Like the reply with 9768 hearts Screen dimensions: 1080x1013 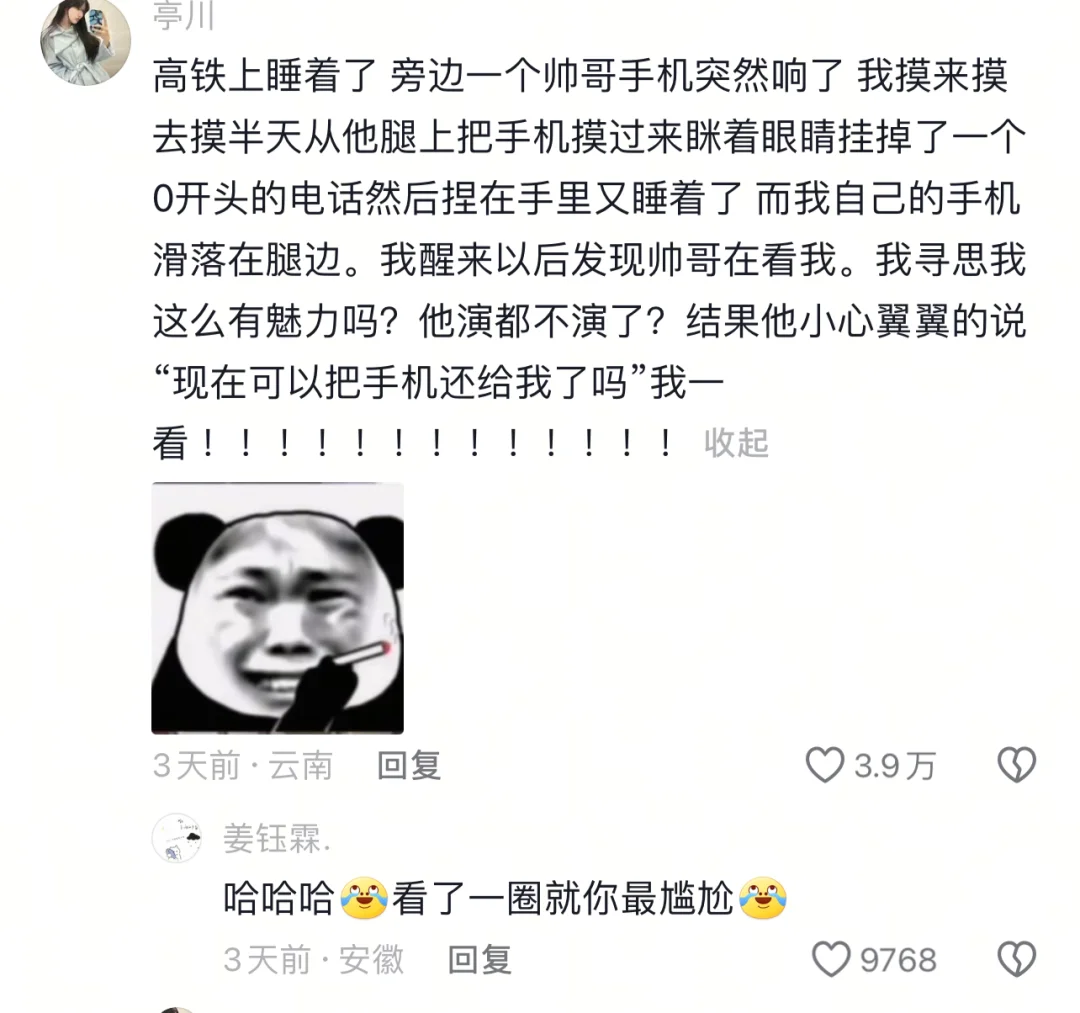point(831,959)
